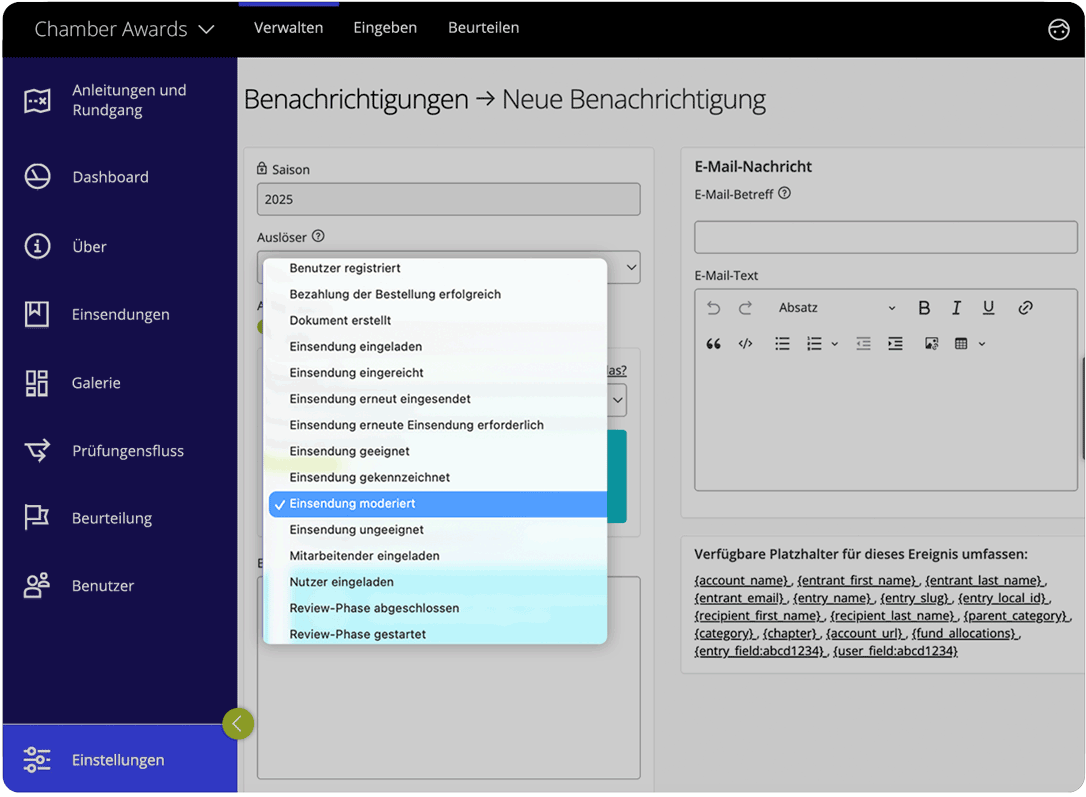Expand the numbered list style options
This screenshot has width=1086, height=797.
[x=835, y=343]
